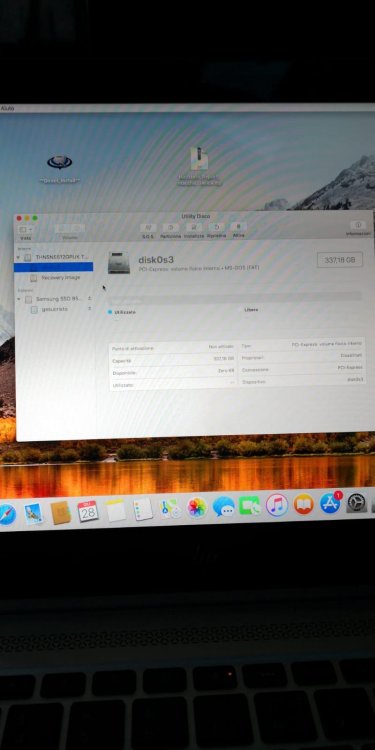Image resolution: width=375 pixels, height=750 pixels.
Task: Open System Preferences from the Dock
Action: click(357, 502)
